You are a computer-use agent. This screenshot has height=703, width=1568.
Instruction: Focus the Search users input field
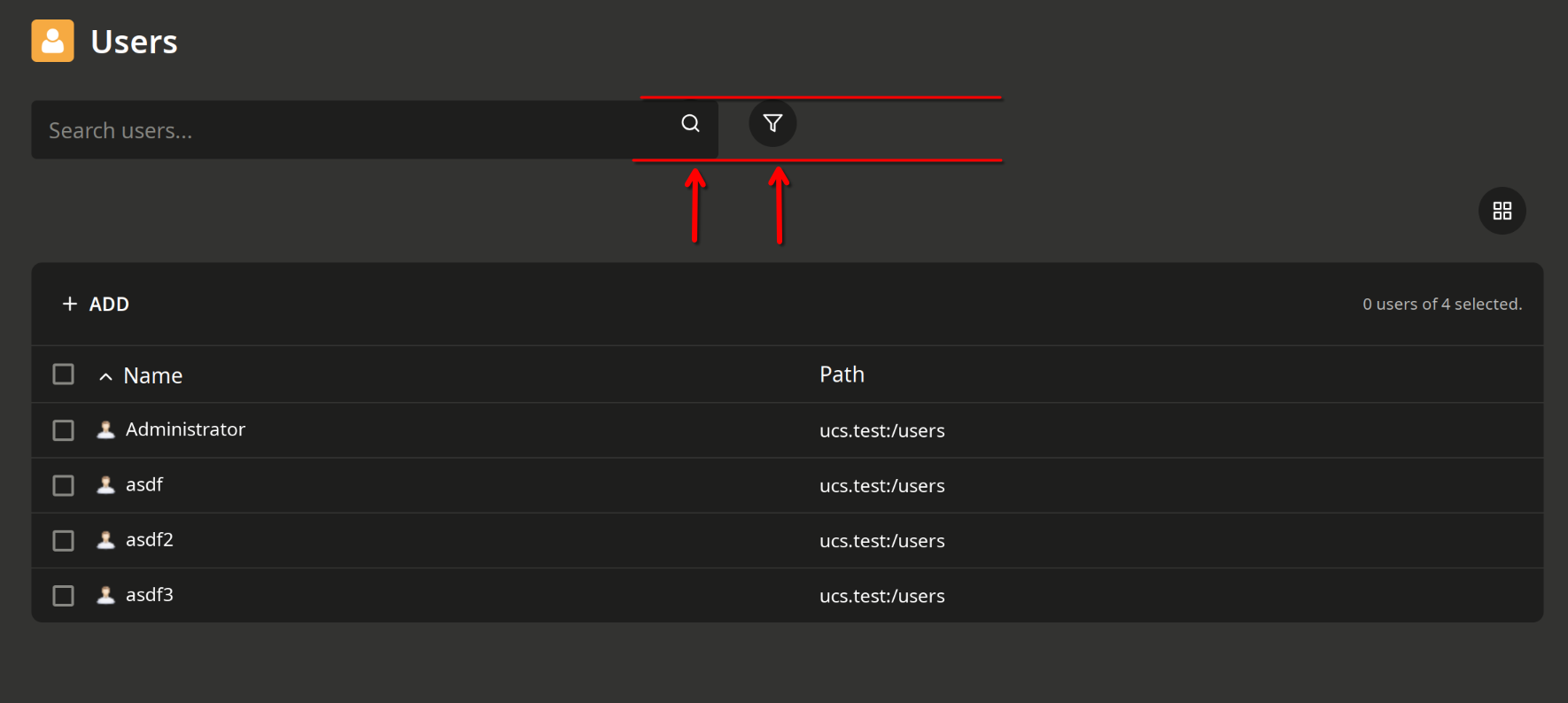point(345,130)
